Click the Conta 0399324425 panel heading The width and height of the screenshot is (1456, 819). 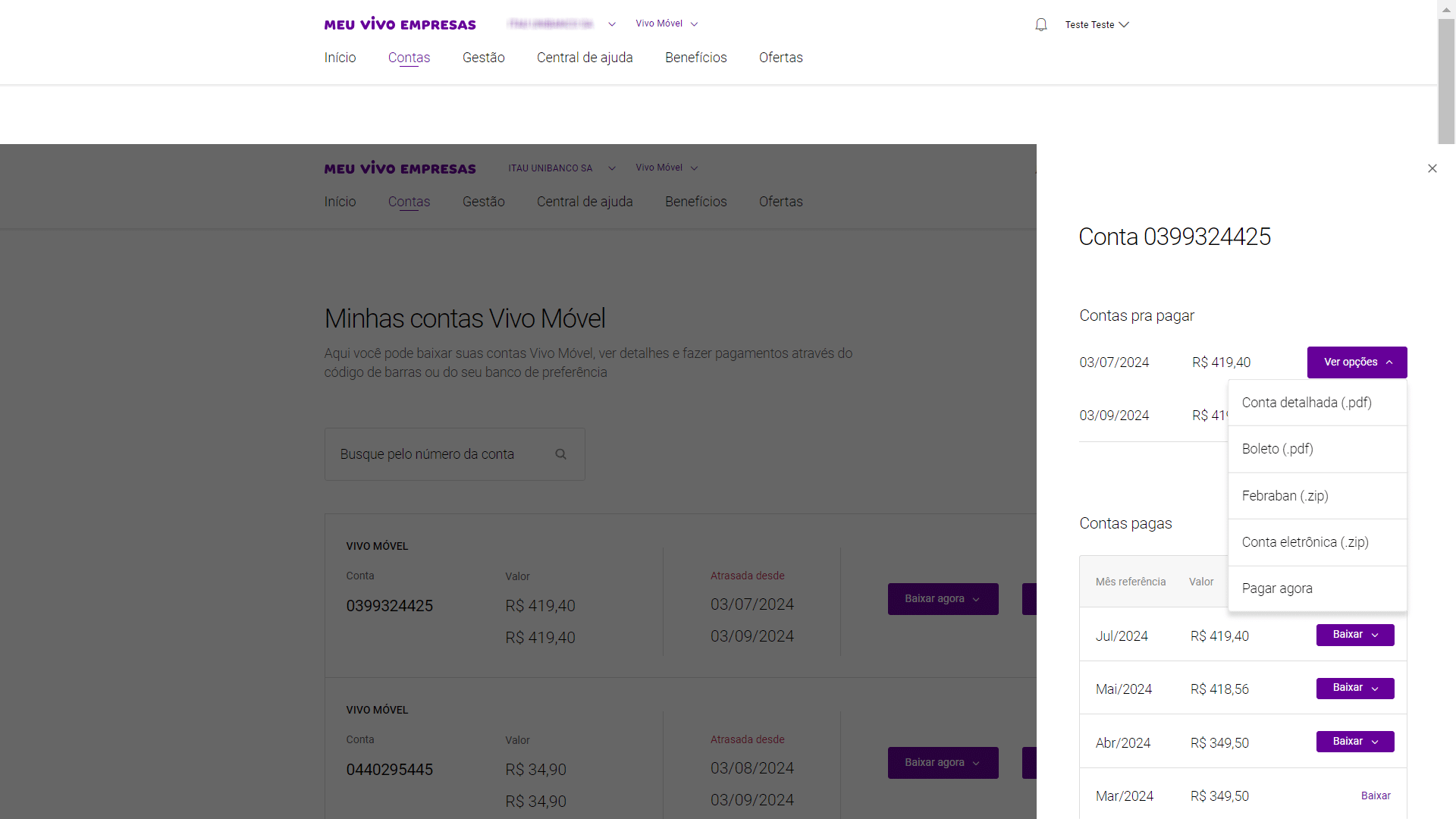pyautogui.click(x=1175, y=237)
